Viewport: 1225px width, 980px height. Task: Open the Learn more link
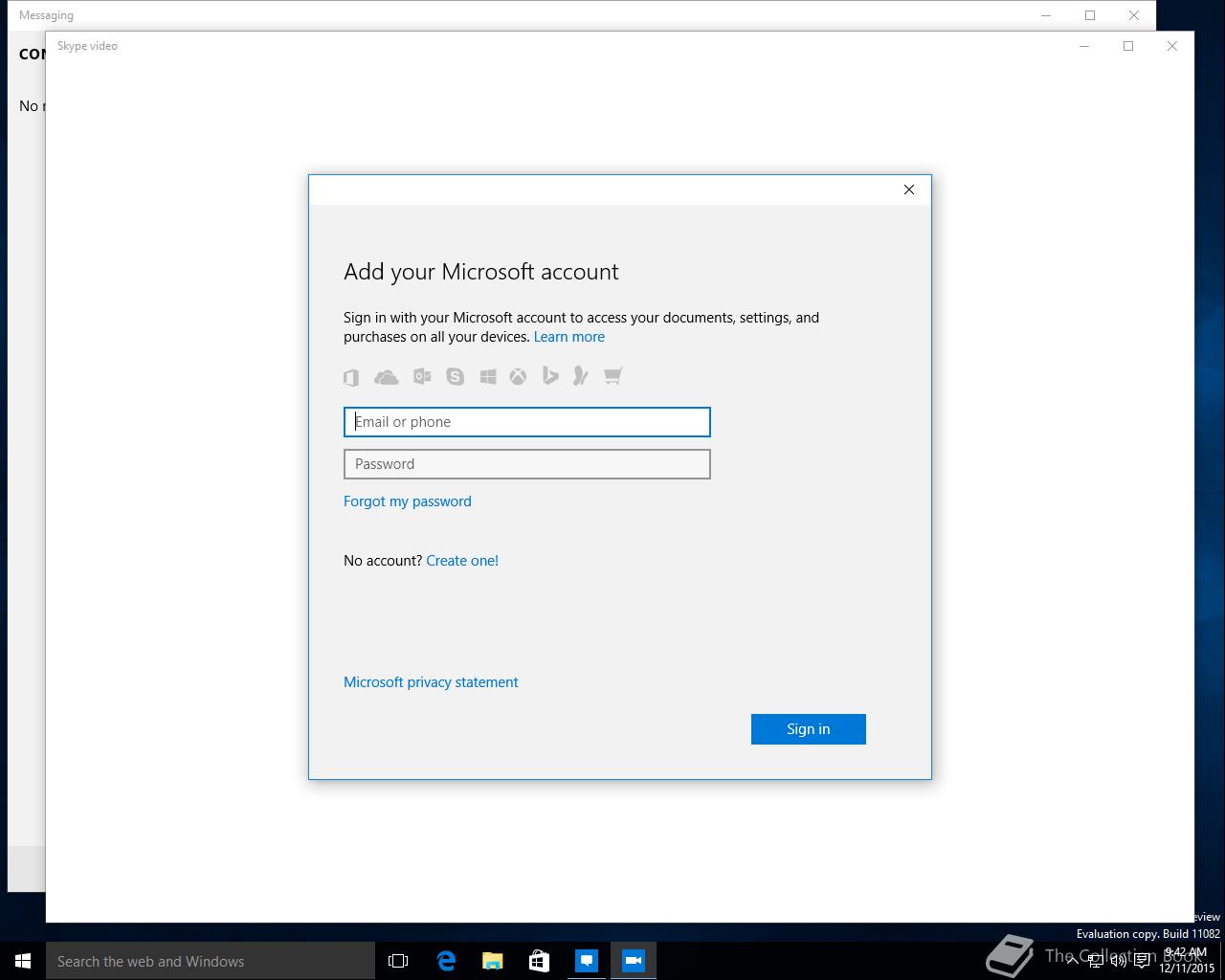pos(569,337)
